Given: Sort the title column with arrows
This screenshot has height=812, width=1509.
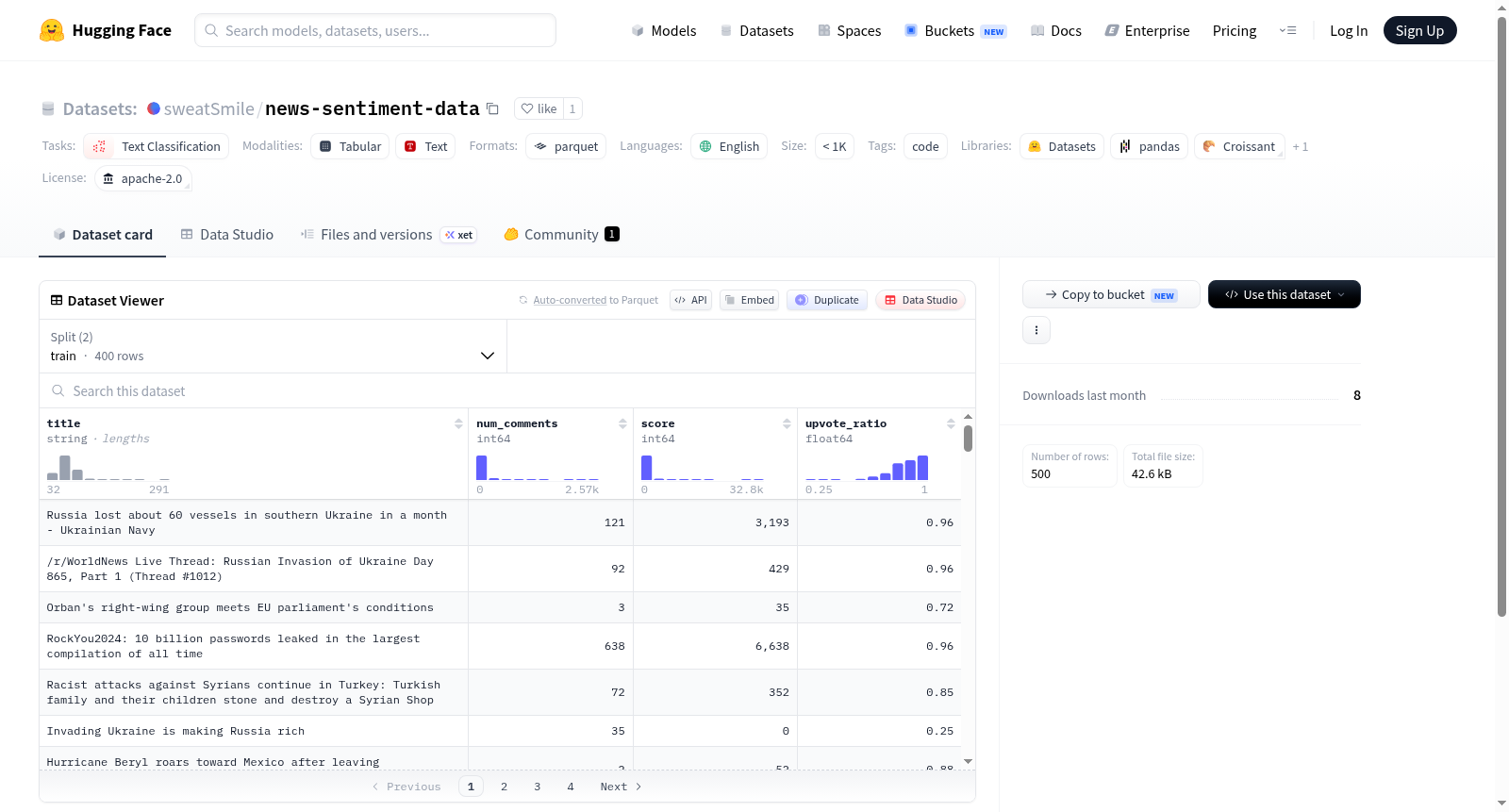Looking at the screenshot, I should pos(458,423).
